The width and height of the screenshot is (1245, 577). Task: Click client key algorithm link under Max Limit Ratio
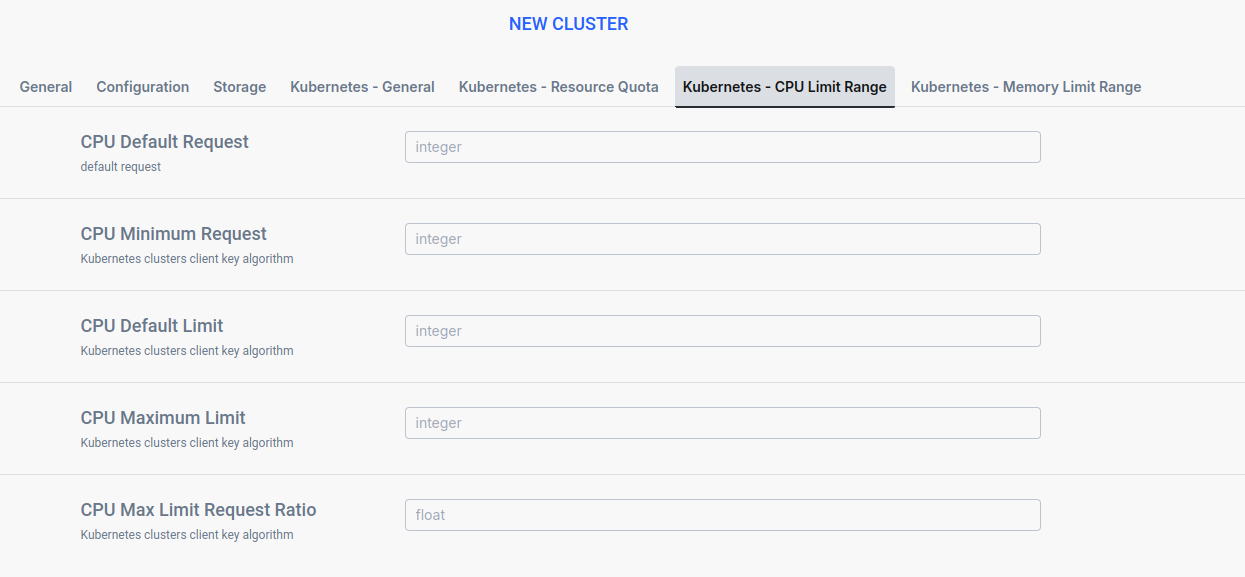click(187, 534)
